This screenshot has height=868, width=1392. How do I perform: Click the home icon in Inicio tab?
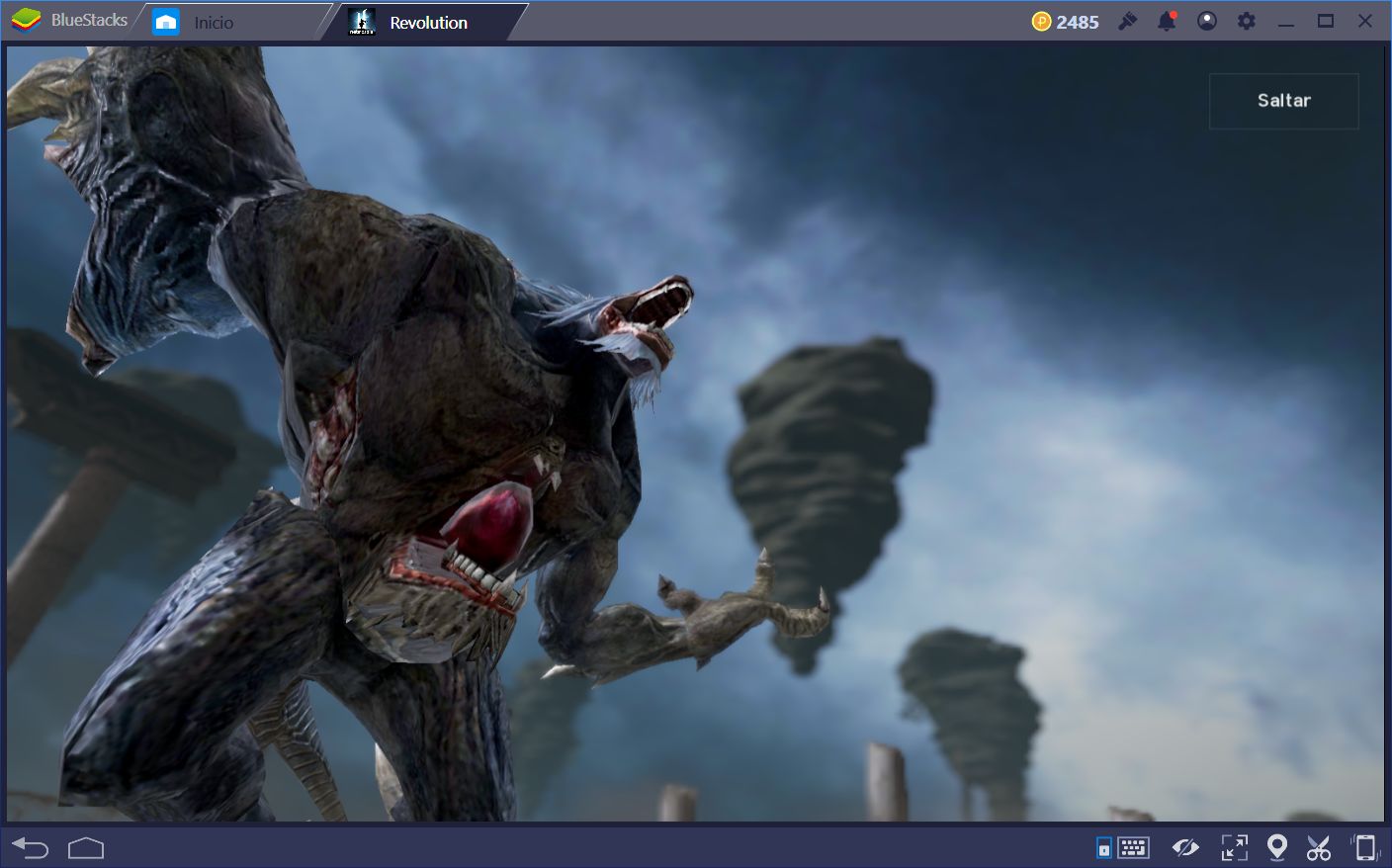coord(166,22)
